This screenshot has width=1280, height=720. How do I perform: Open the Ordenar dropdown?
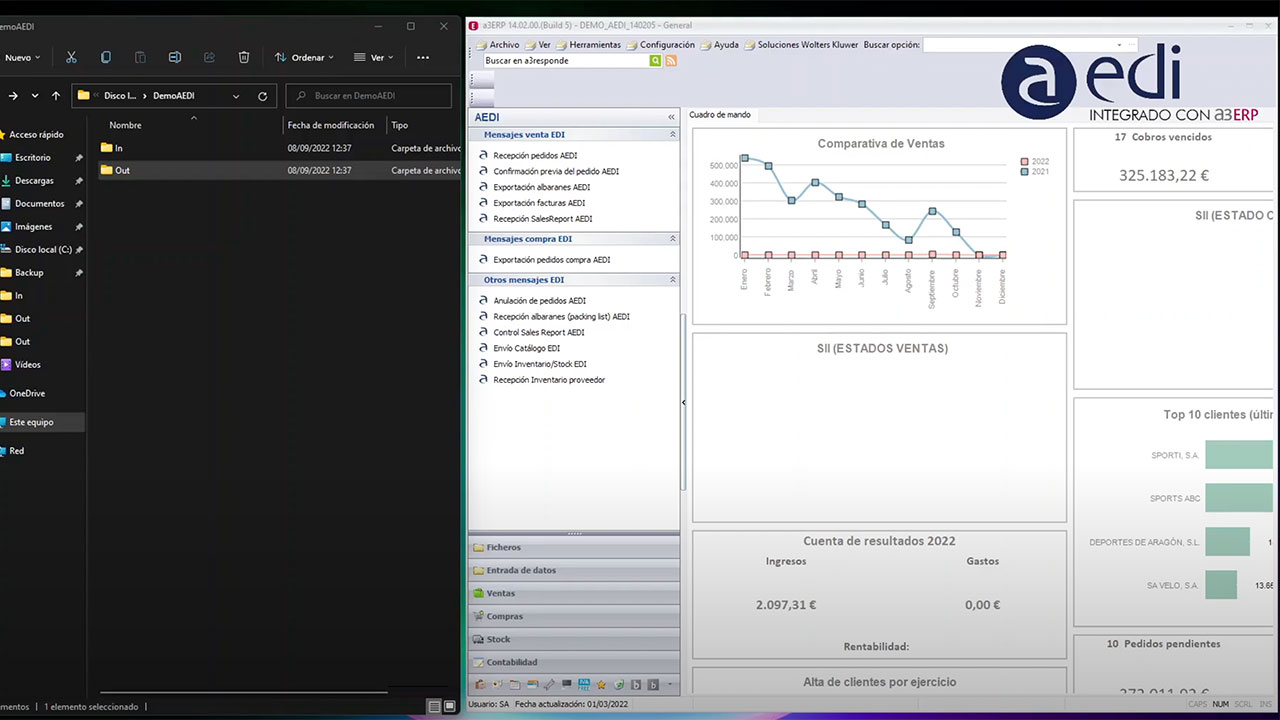[305, 58]
